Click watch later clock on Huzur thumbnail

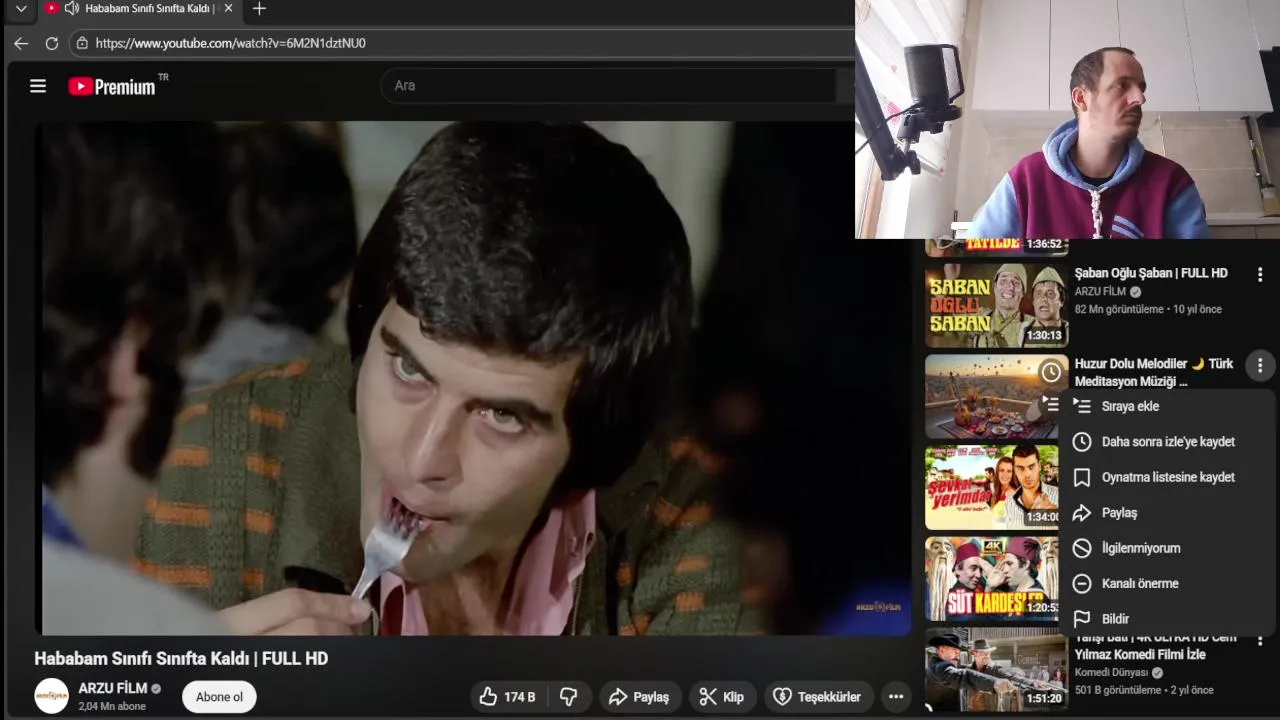tap(1051, 372)
